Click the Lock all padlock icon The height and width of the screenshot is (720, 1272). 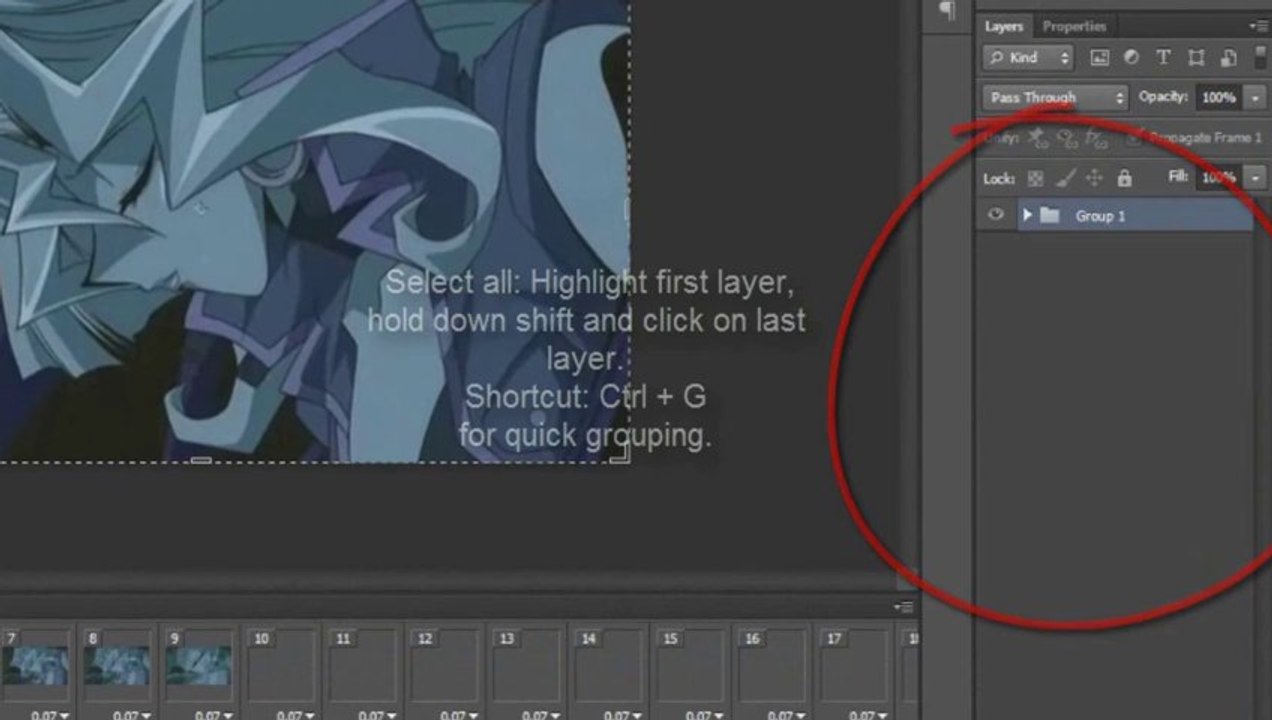1124,179
